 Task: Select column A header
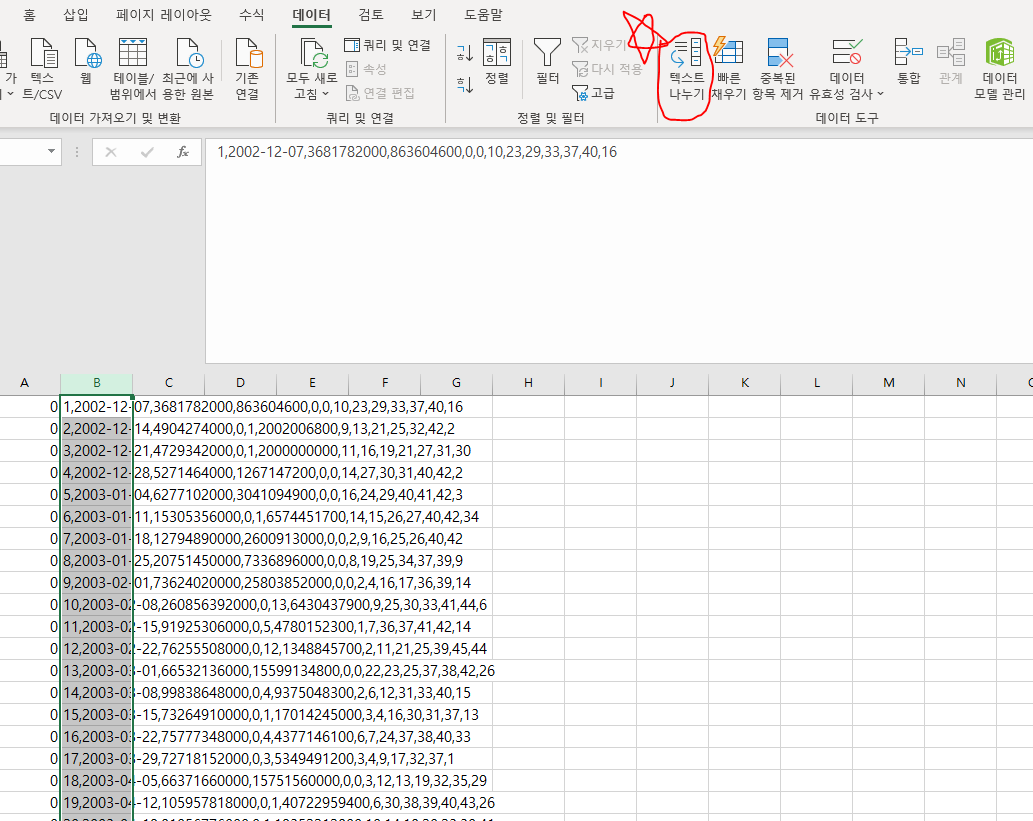[x=24, y=383]
